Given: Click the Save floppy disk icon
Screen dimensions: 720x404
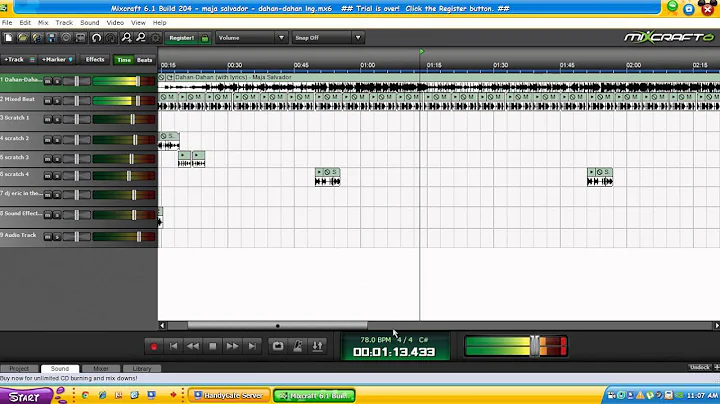Looking at the screenshot, I should [x=51, y=38].
